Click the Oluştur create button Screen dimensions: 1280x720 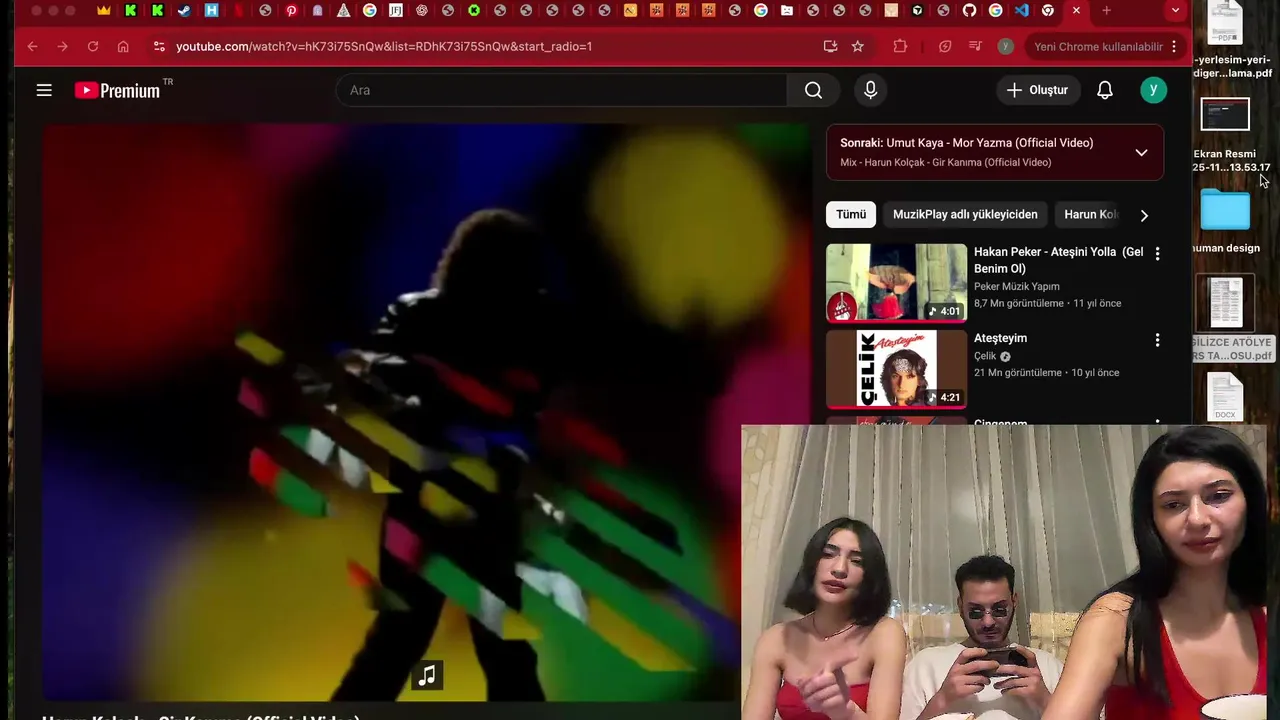(x=1038, y=90)
